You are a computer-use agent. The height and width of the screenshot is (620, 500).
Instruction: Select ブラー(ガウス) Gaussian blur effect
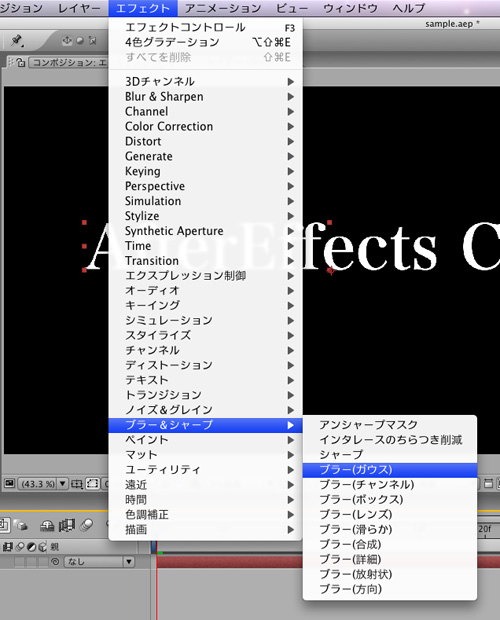click(390, 470)
